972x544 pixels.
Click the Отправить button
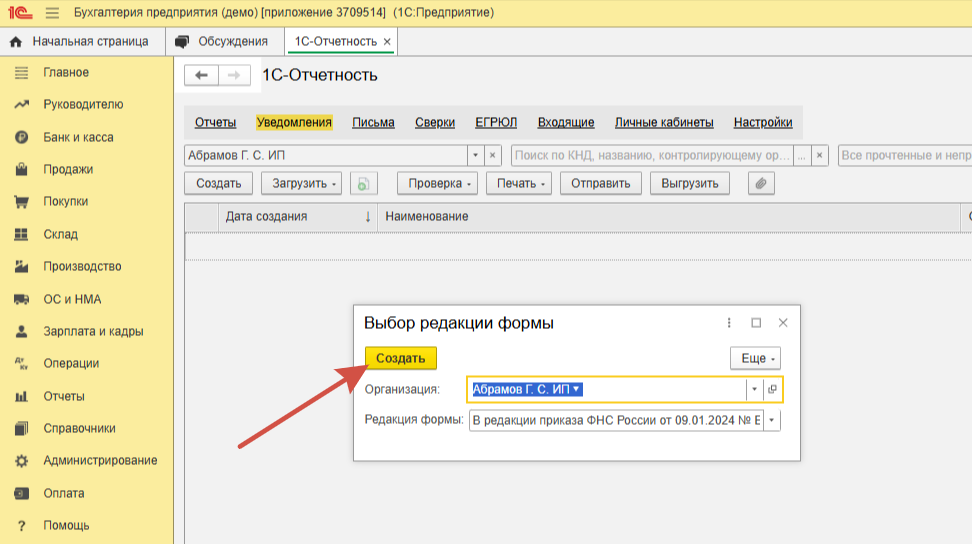pyautogui.click(x=601, y=184)
